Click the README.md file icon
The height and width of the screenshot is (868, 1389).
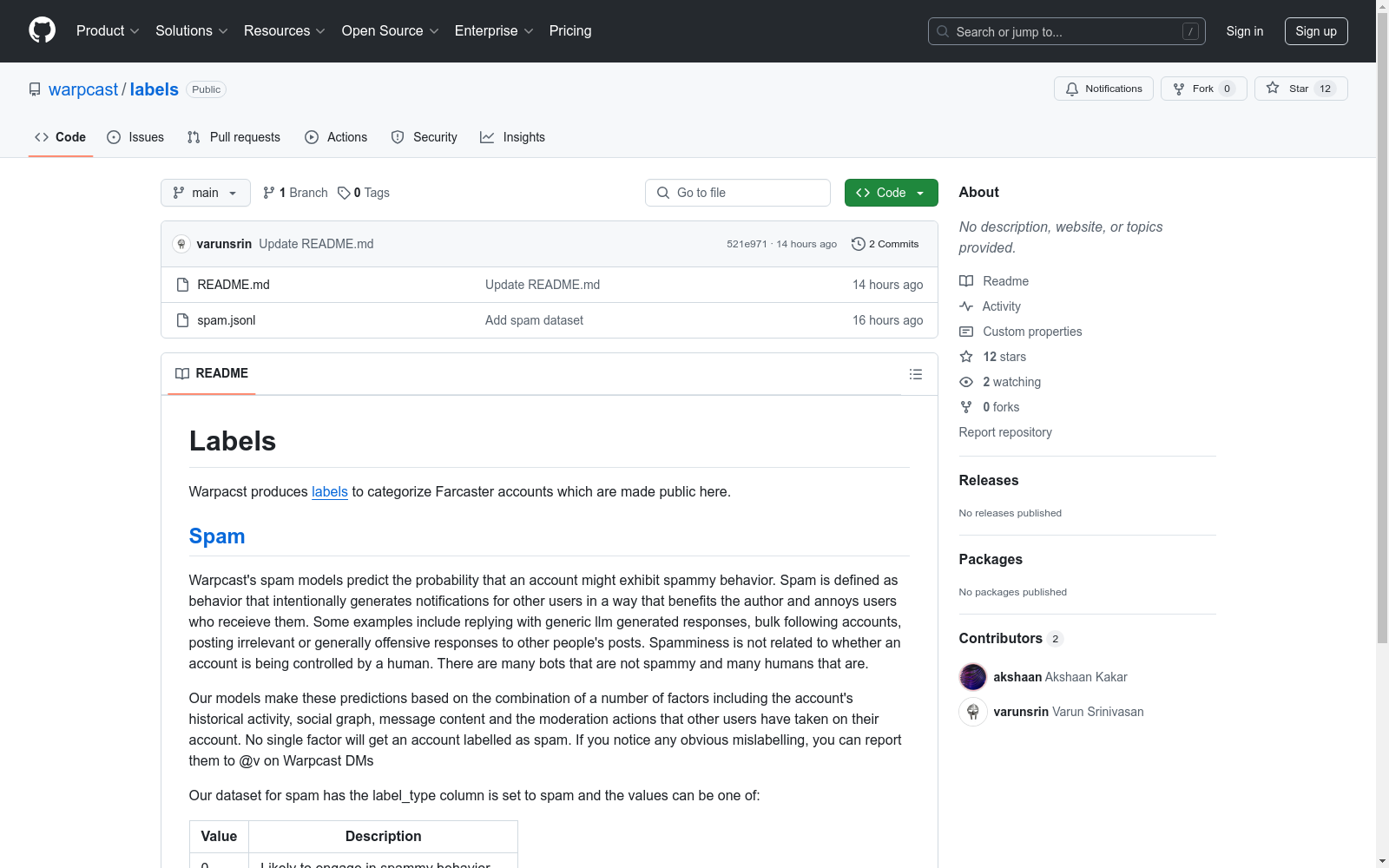click(182, 285)
